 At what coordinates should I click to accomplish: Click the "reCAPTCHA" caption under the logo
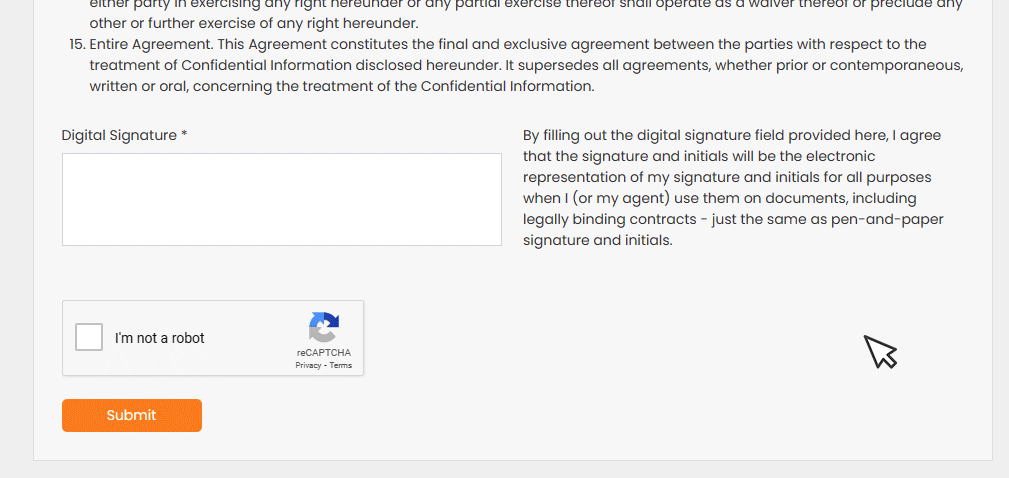point(324,353)
